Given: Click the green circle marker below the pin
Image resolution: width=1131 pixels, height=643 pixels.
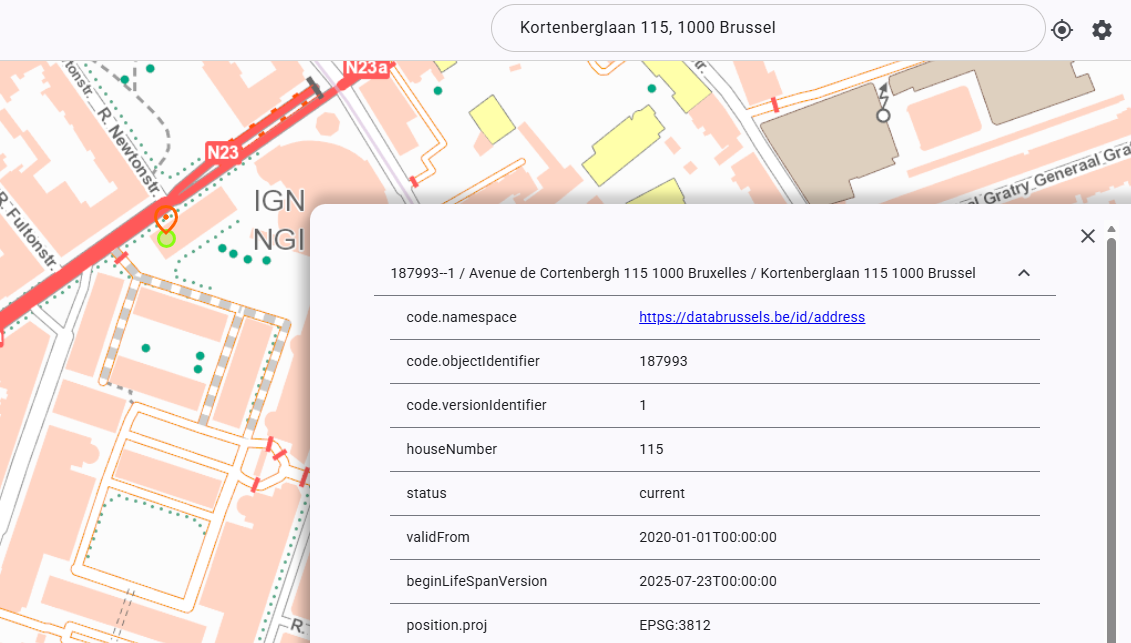Looking at the screenshot, I should pyautogui.click(x=167, y=238).
